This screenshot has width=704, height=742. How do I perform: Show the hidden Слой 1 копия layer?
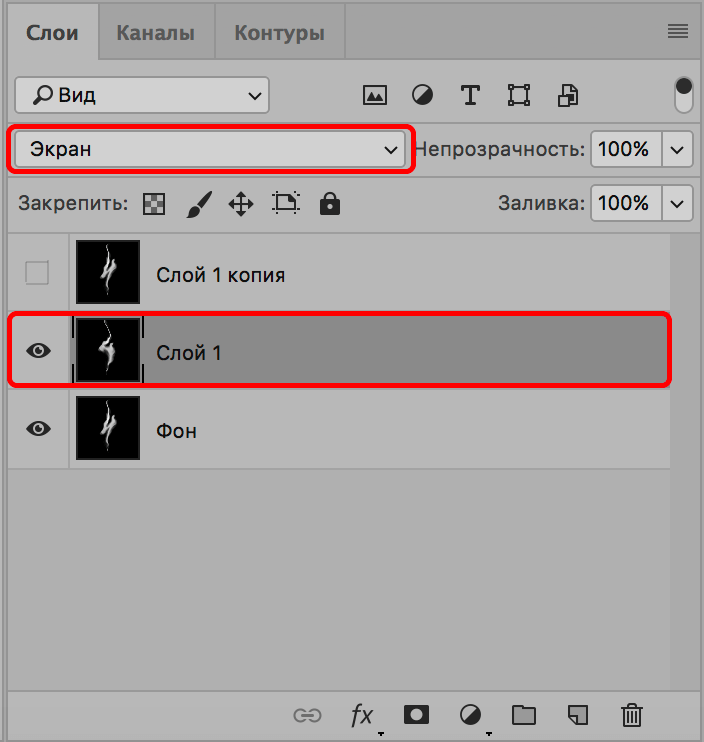pyautogui.click(x=37, y=273)
